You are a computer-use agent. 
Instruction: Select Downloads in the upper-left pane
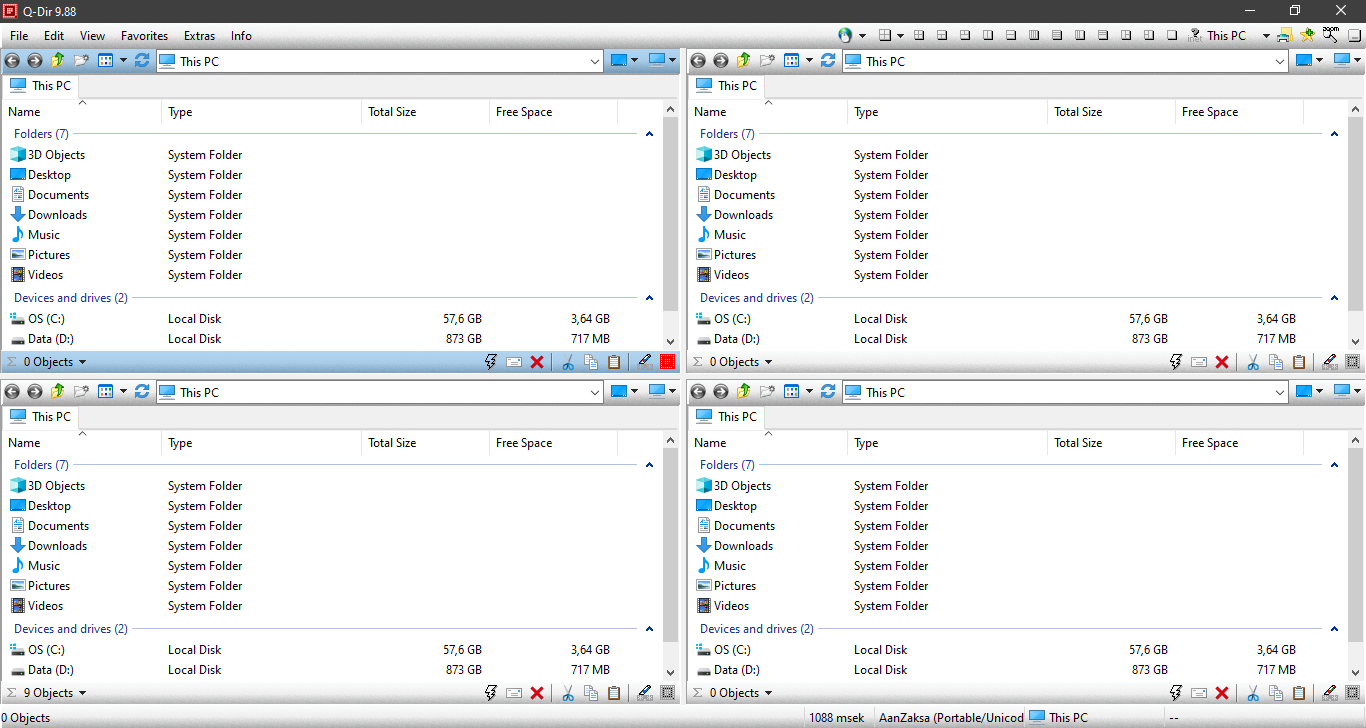pos(57,215)
